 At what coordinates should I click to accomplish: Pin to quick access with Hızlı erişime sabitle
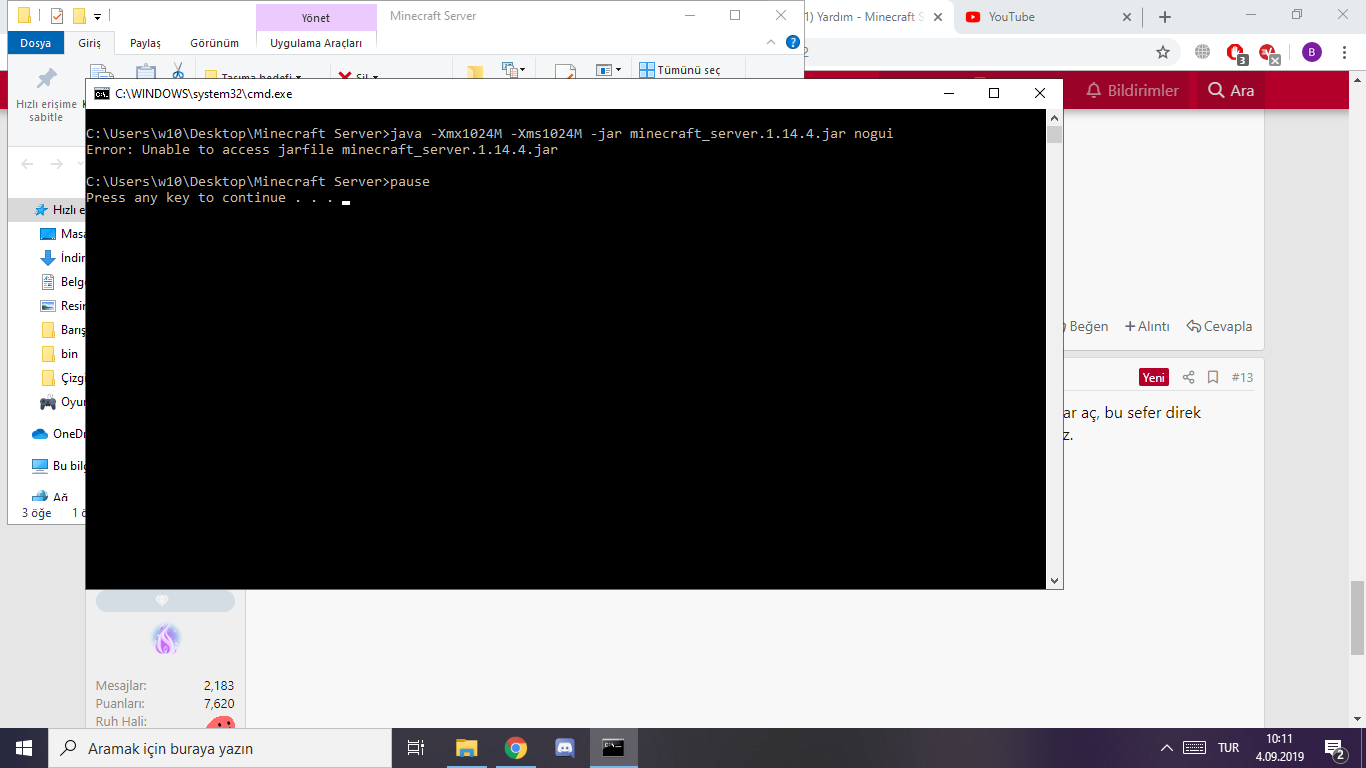click(x=46, y=95)
